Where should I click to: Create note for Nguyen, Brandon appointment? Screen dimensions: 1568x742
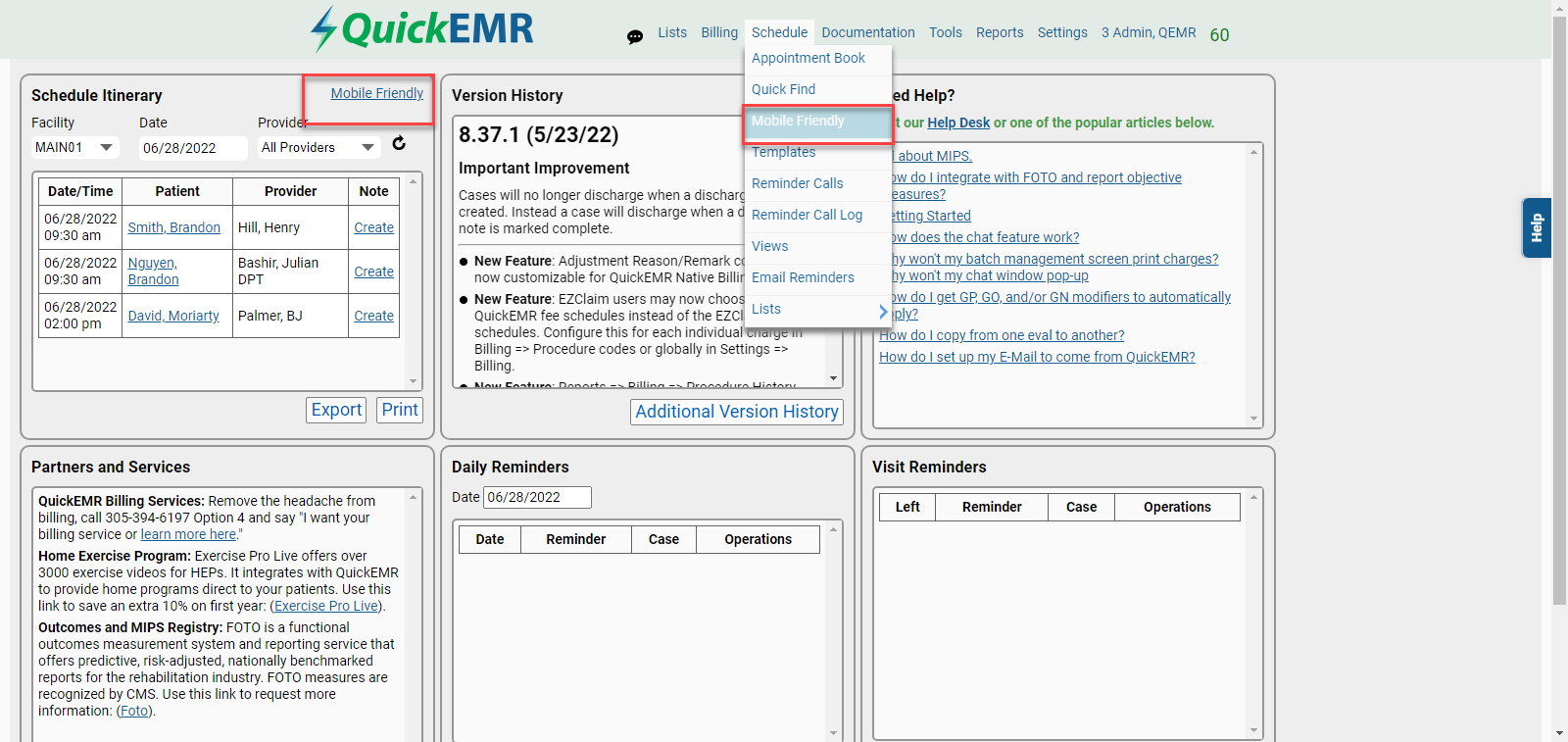[x=374, y=272]
